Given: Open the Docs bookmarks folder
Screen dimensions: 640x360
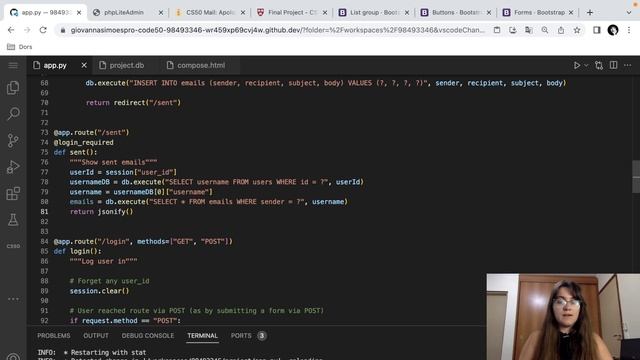Looking at the screenshot, I should [20, 47].
